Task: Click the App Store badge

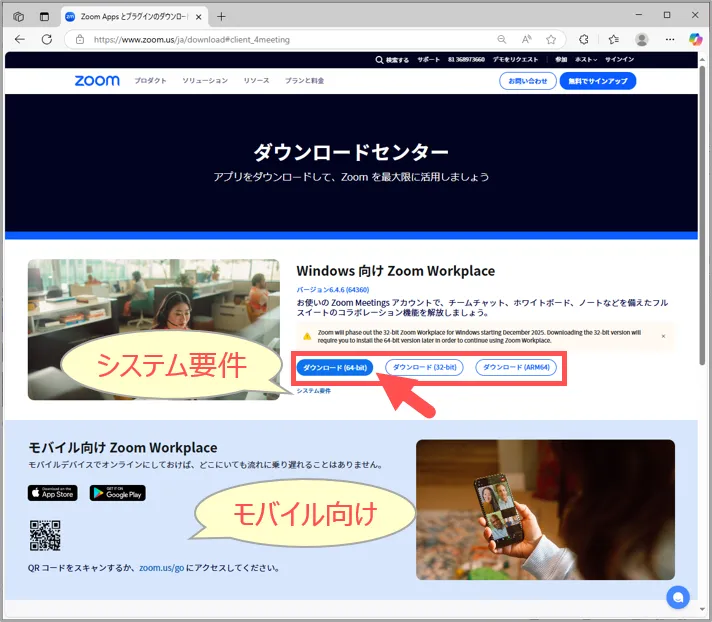Action: [x=53, y=493]
